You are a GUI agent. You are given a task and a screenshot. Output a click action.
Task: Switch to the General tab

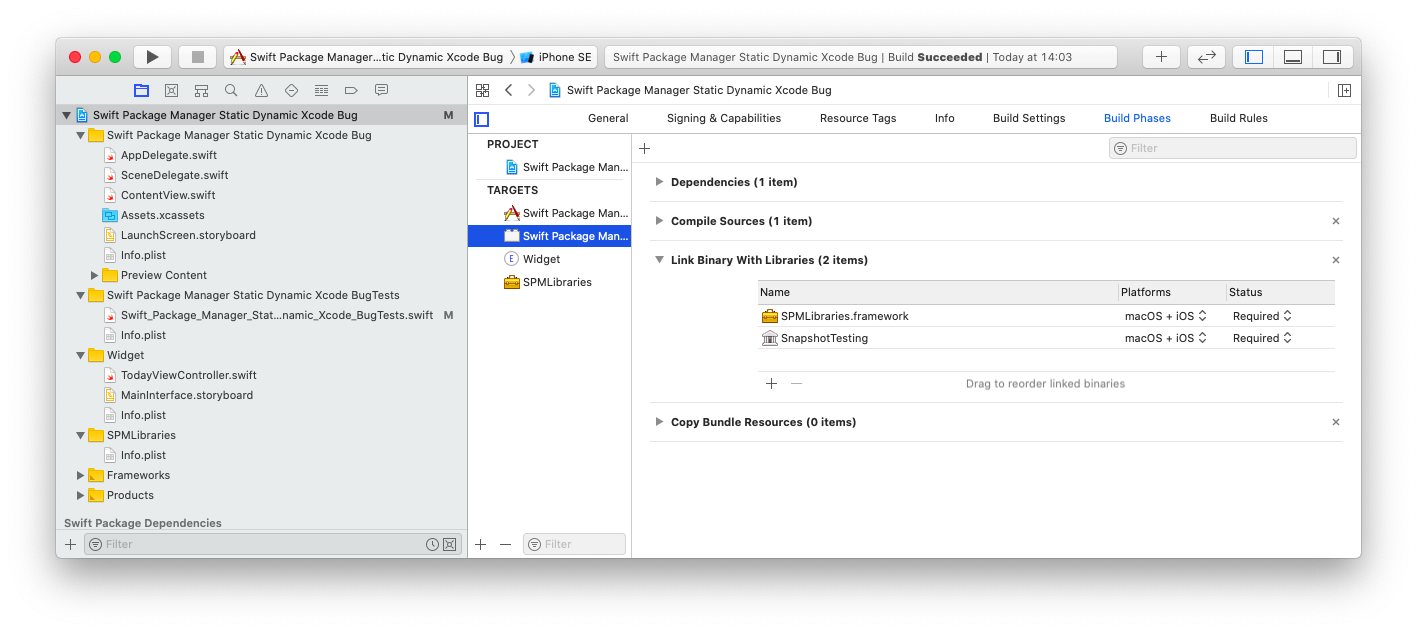pyautogui.click(x=608, y=118)
